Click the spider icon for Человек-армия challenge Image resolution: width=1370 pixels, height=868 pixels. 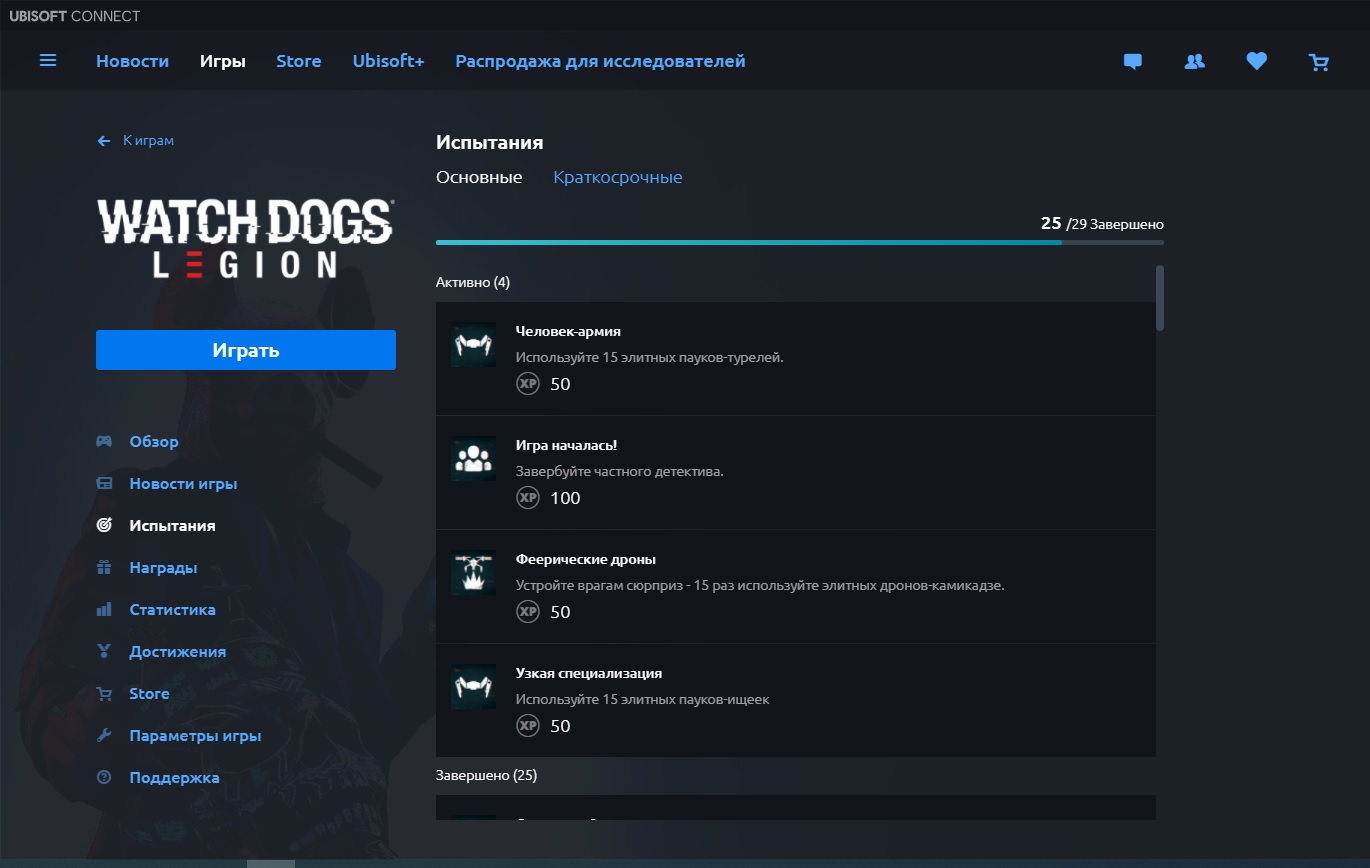click(473, 345)
